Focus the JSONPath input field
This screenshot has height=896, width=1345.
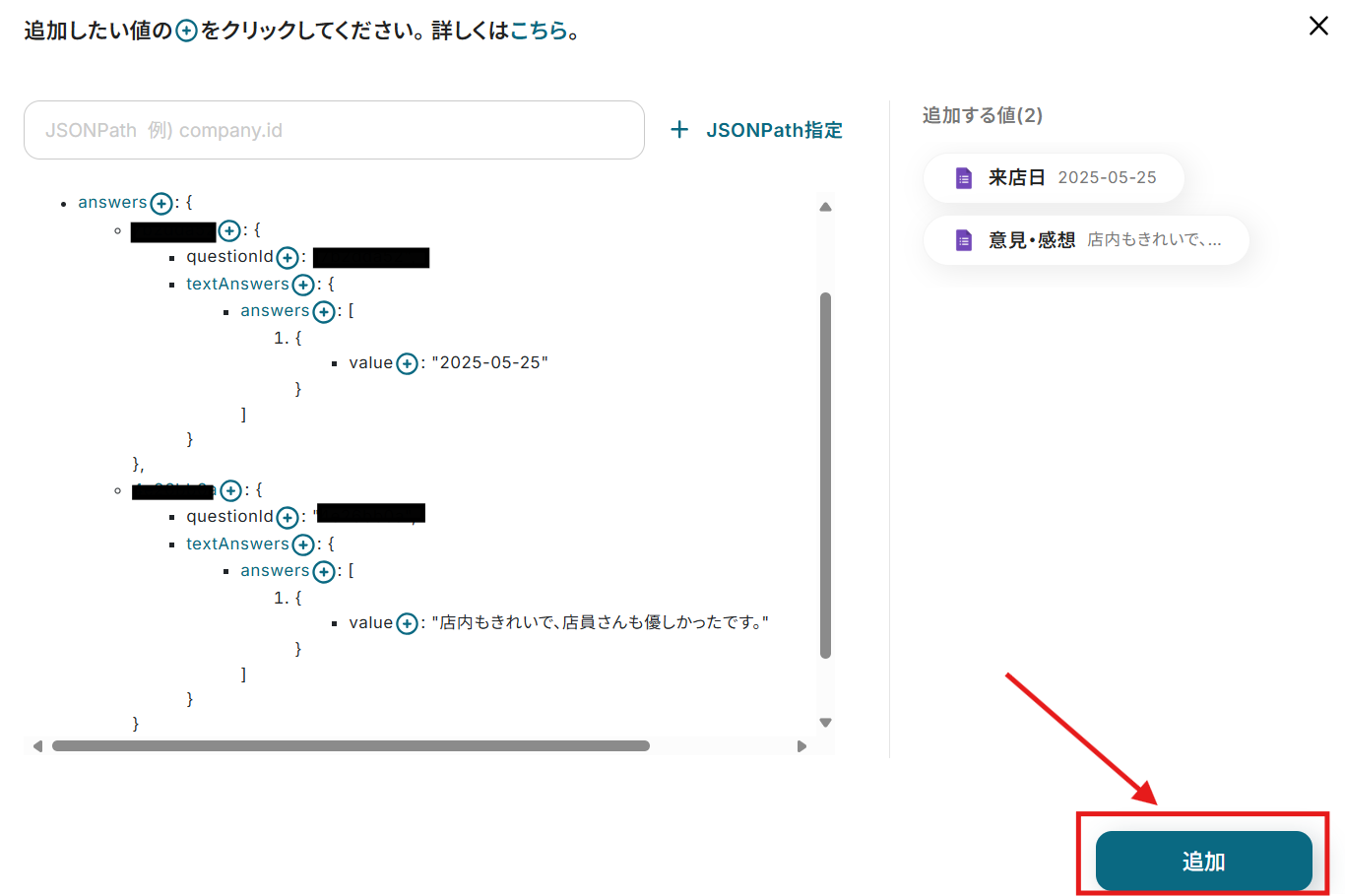click(334, 130)
